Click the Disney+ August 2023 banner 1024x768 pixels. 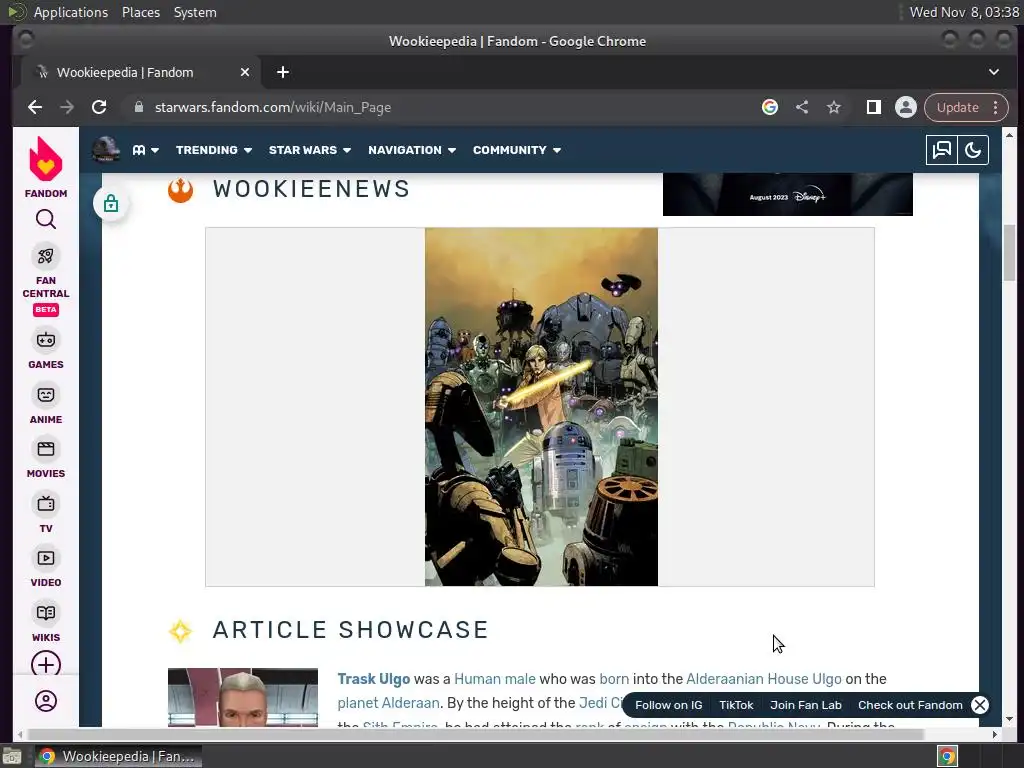(788, 194)
